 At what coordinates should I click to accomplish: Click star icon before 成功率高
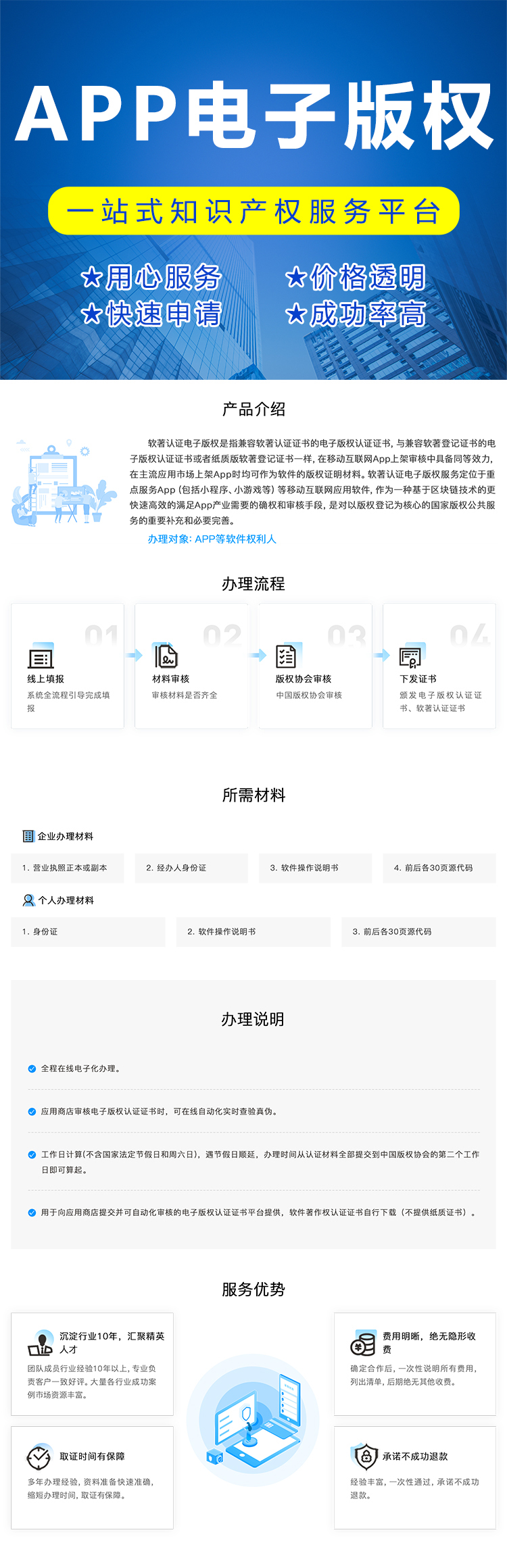tap(295, 313)
